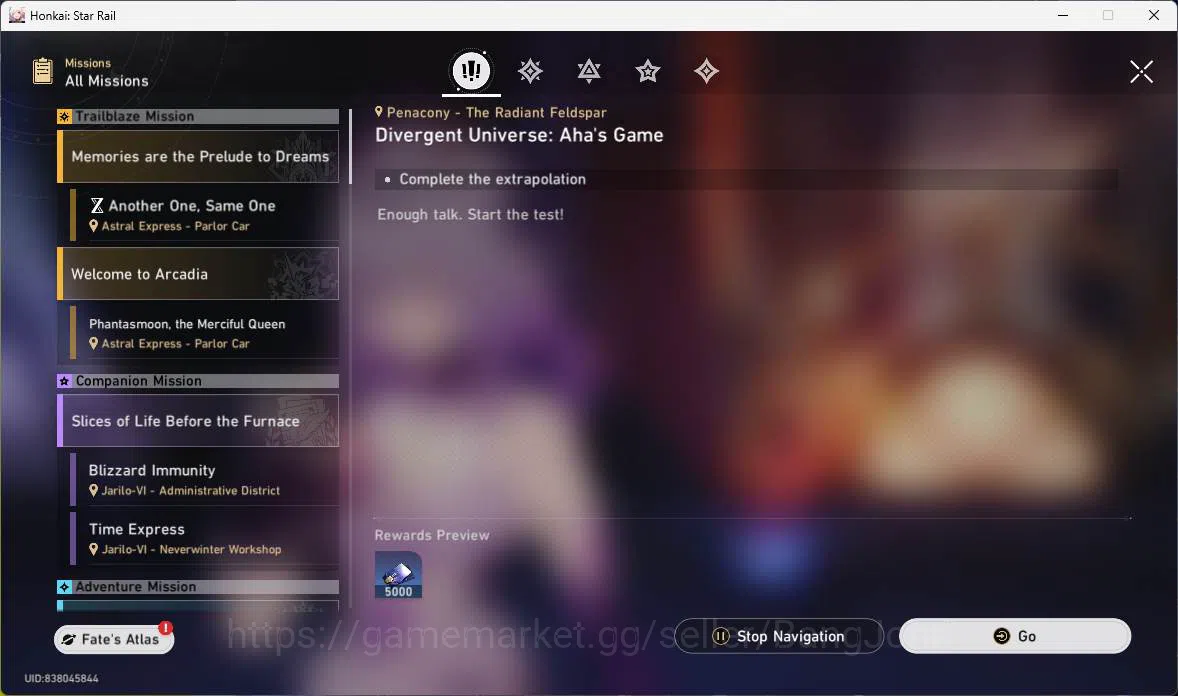This screenshot has width=1178, height=696.
Task: Click the Go button
Action: click(x=1015, y=636)
